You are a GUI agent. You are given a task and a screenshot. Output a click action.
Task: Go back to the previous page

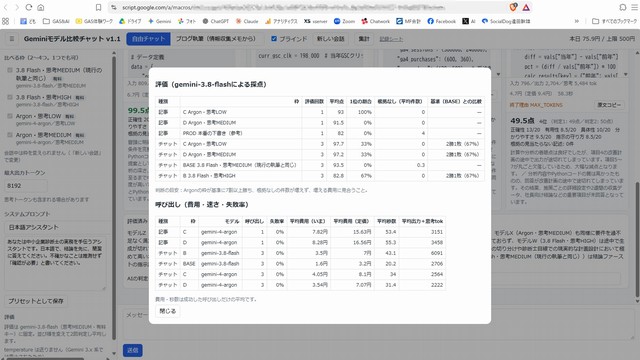6,7
